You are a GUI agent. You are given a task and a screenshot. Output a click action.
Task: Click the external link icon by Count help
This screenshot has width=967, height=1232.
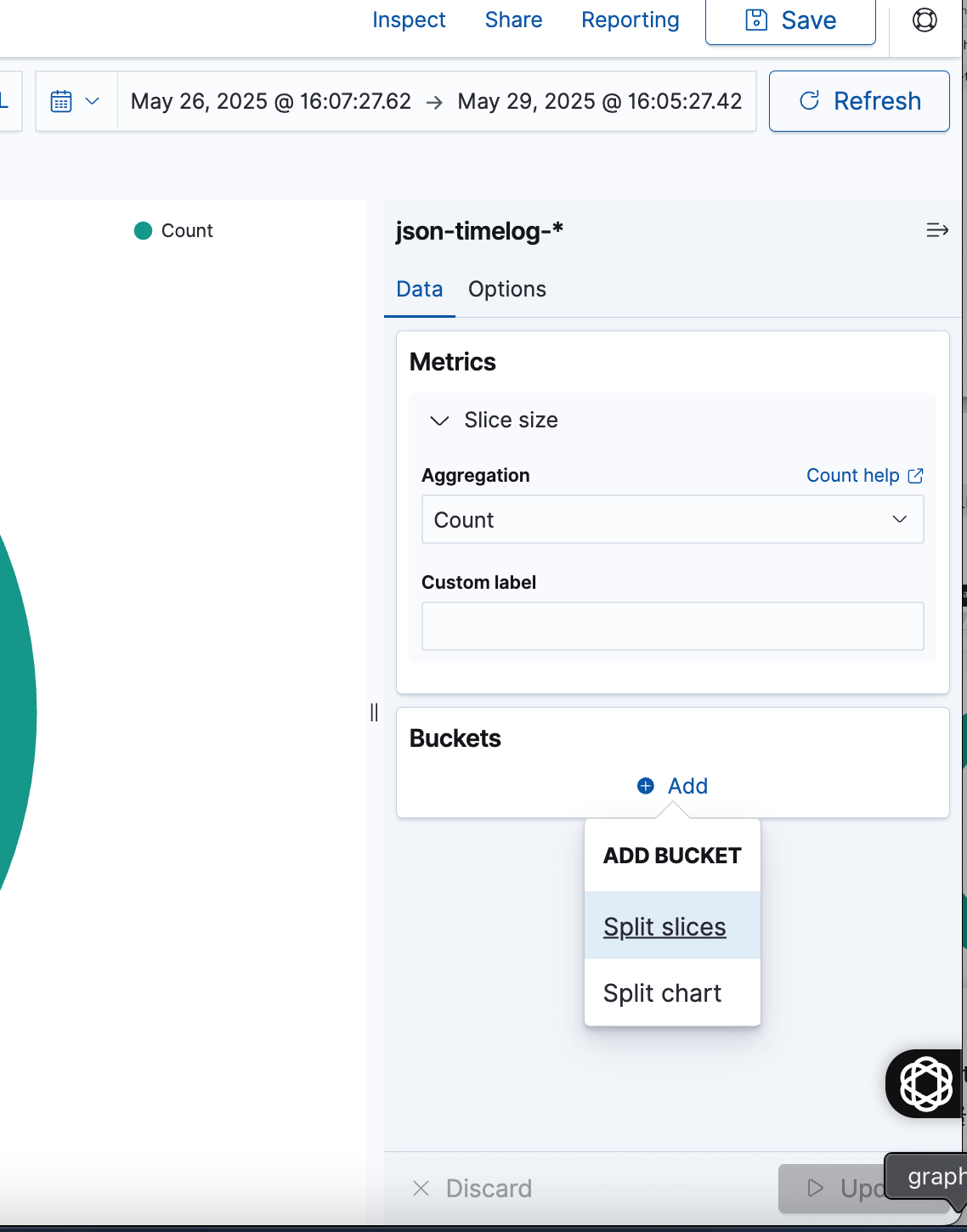(x=915, y=476)
